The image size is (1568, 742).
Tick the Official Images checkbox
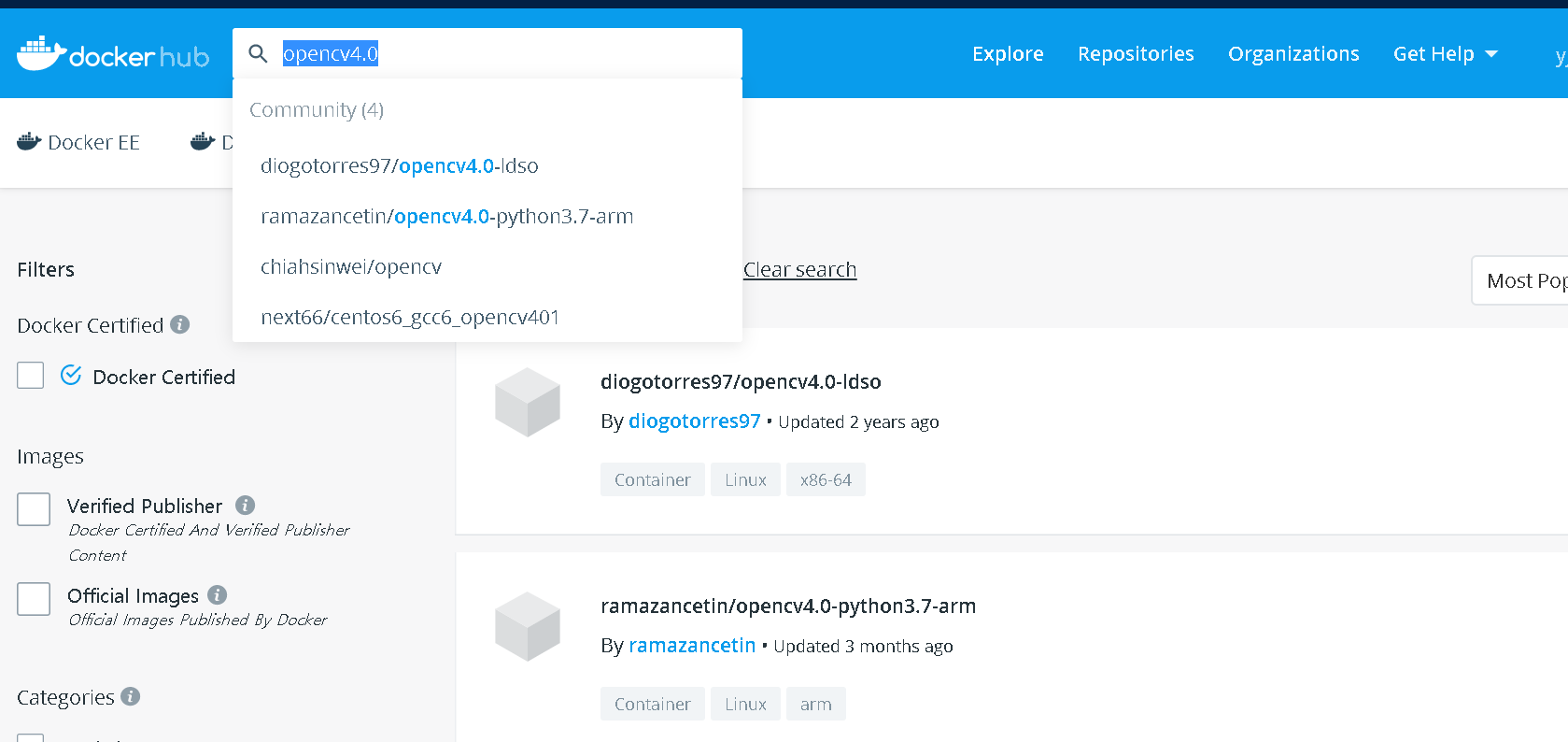pos(34,599)
